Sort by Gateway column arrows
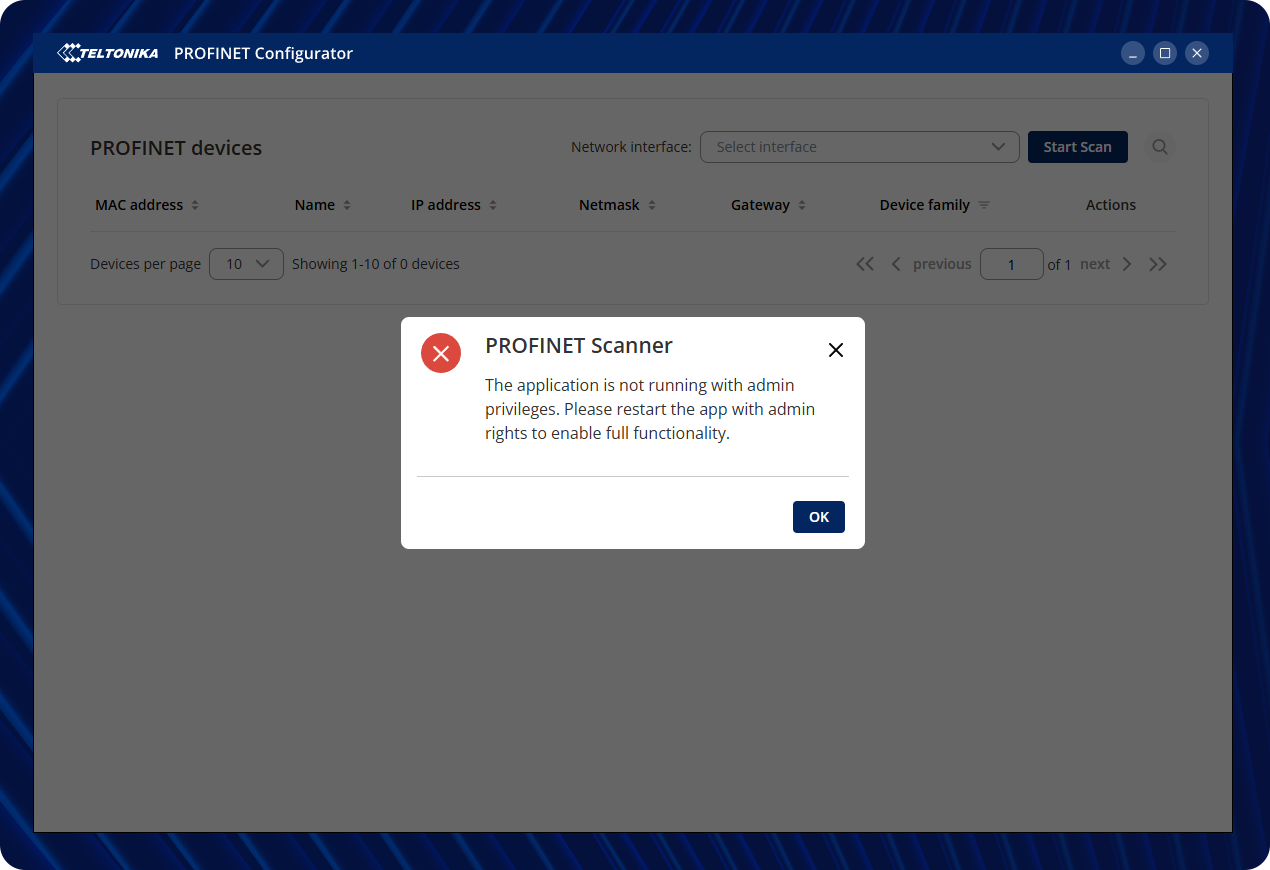 point(802,205)
